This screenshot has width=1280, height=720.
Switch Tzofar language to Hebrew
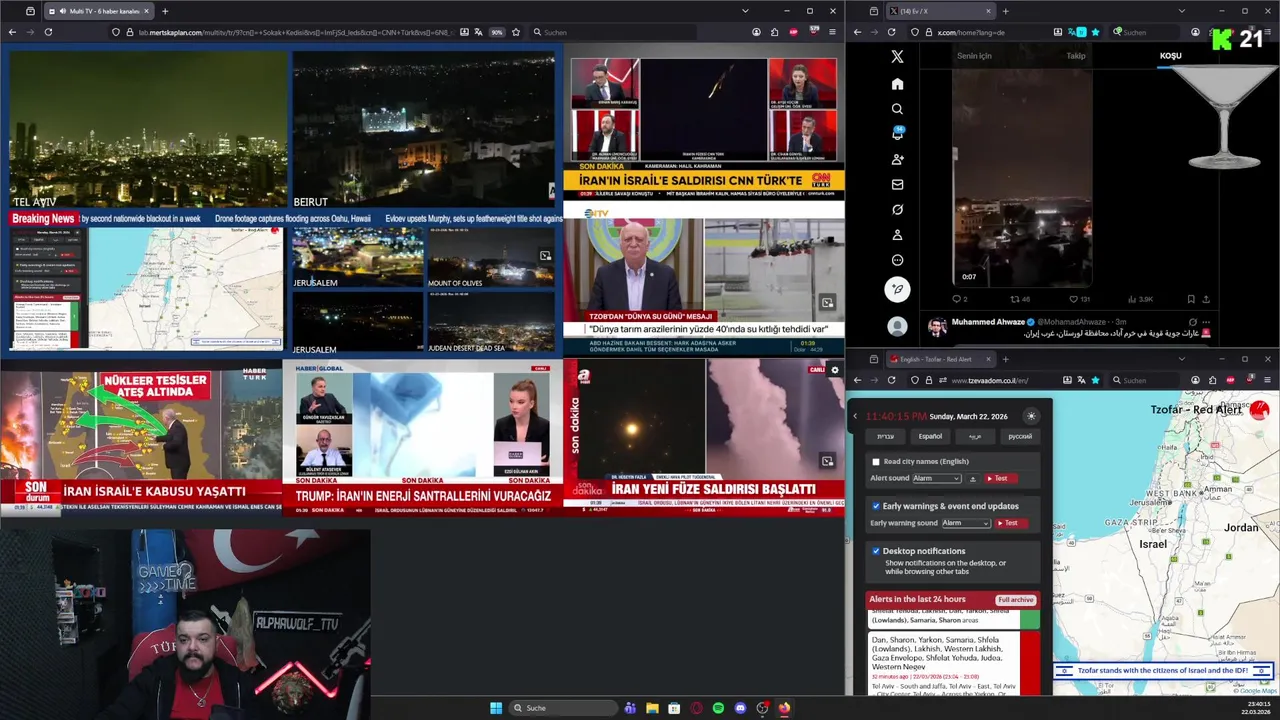pyautogui.click(x=886, y=436)
